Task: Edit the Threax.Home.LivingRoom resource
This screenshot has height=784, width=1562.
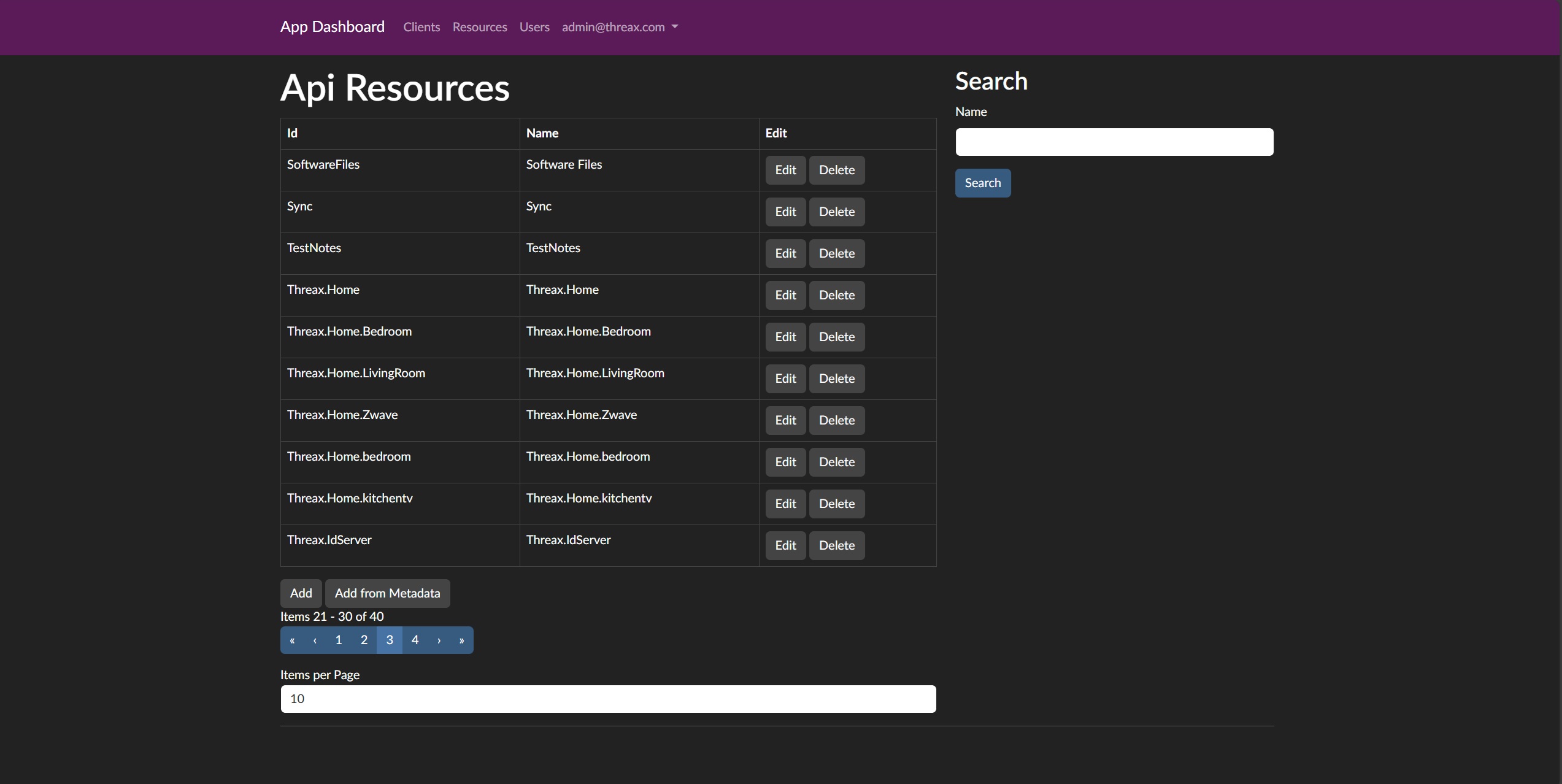Action: (785, 379)
